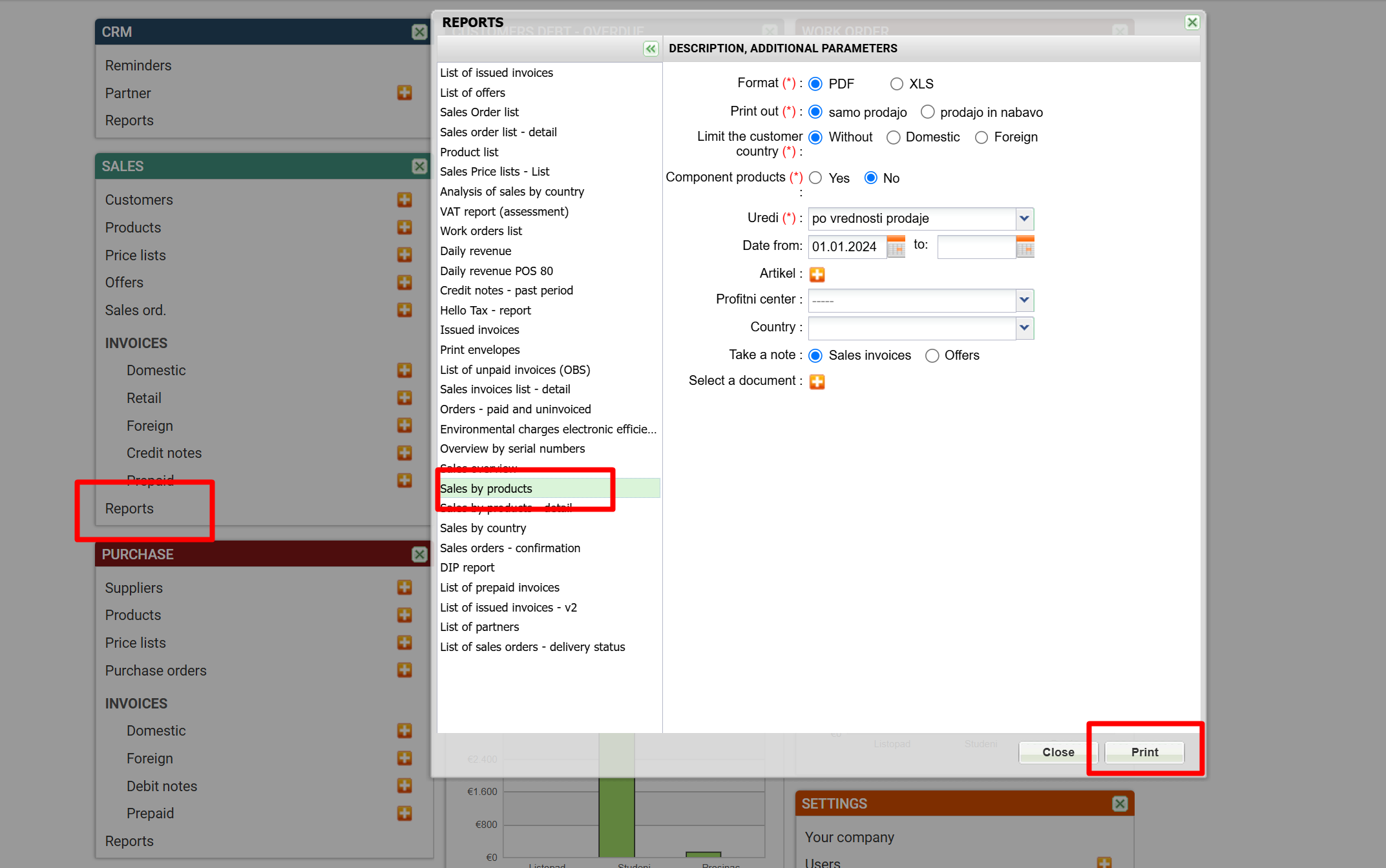Add a new partner with the plus icon
Screen dimensions: 1386x868
pos(404,93)
